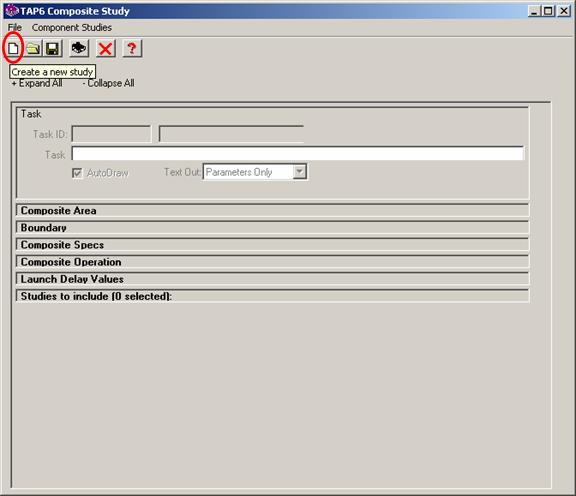Click the white Task description field
This screenshot has width=576, height=496.
tap(298, 154)
